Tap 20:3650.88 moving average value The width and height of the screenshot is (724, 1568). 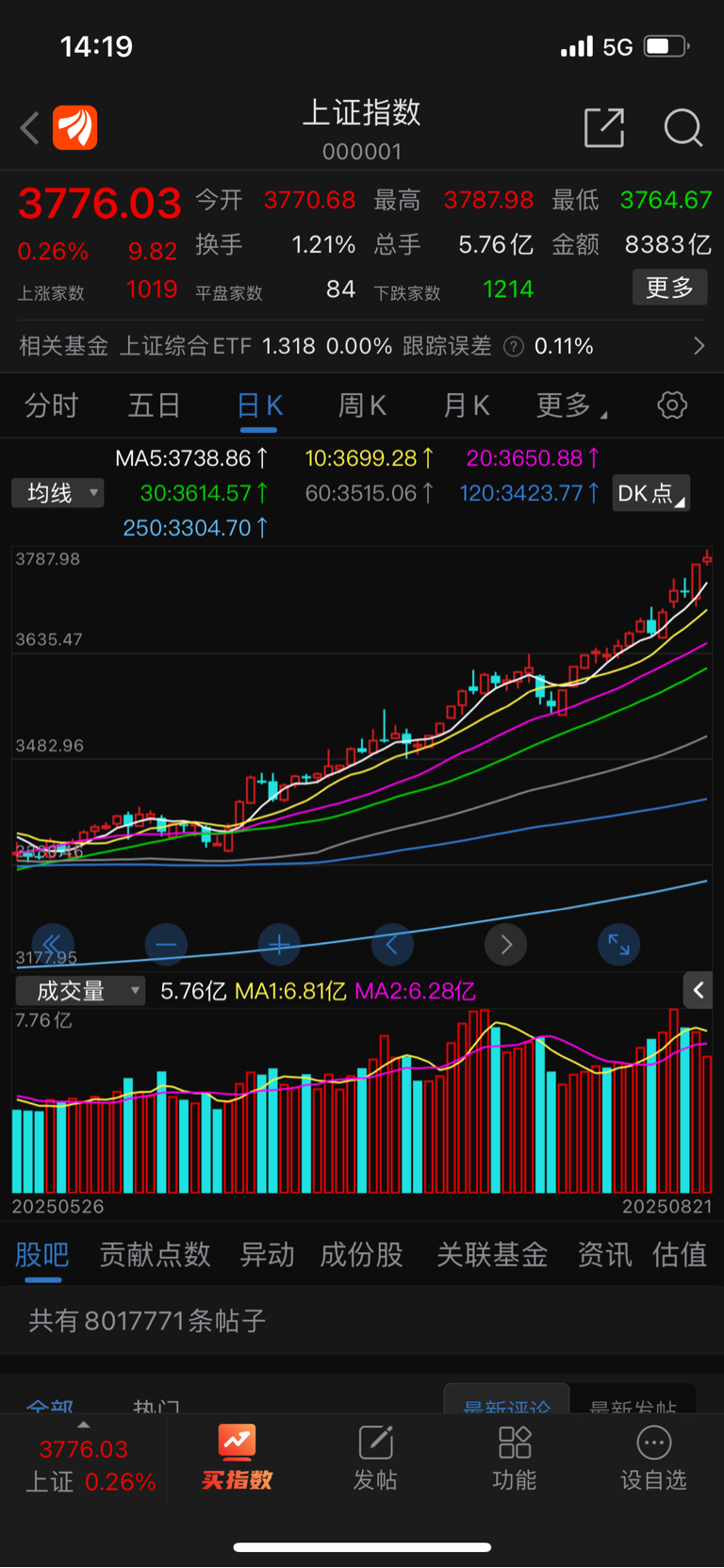[x=534, y=458]
